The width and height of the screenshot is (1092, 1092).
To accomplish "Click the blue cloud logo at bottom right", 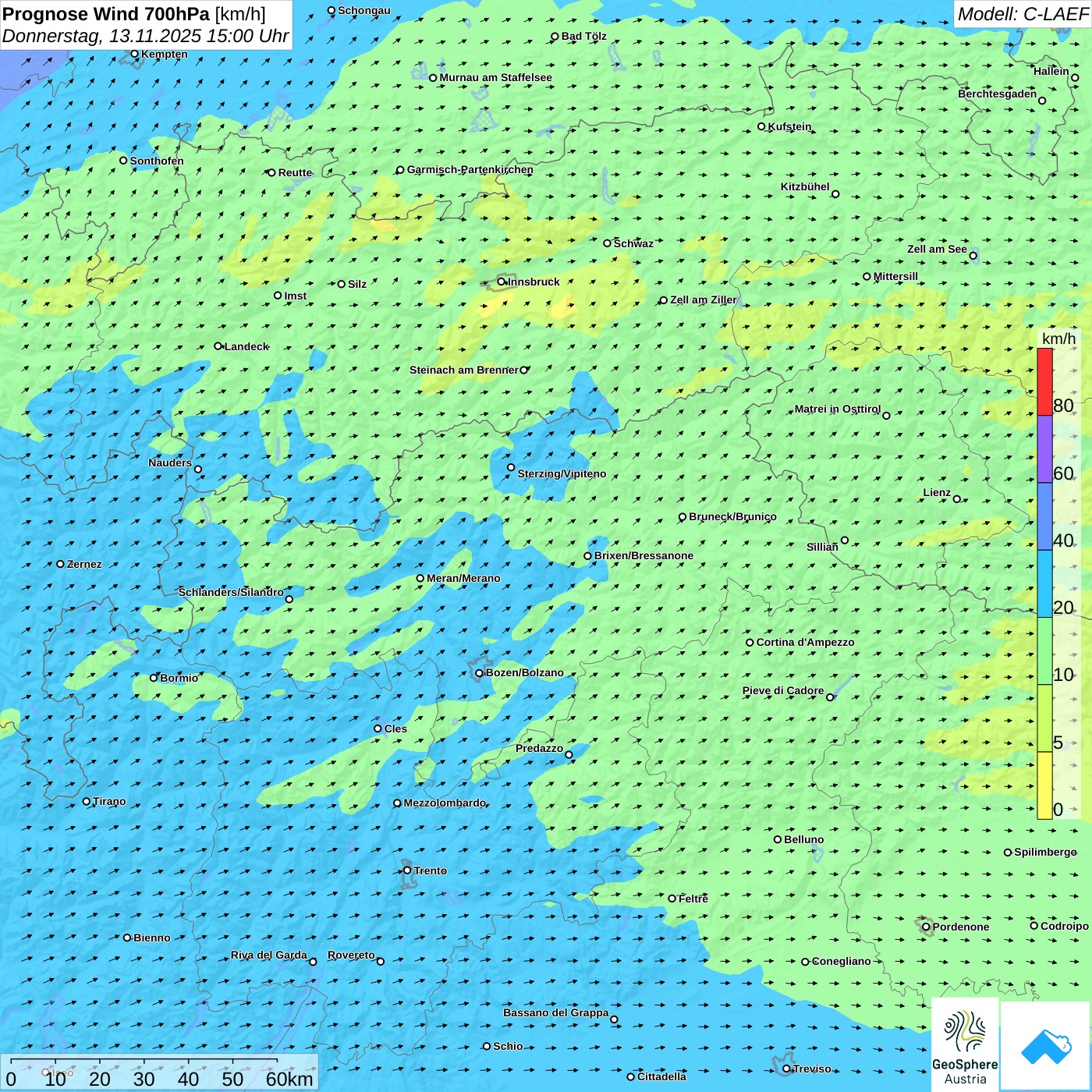I will pos(1045,1046).
